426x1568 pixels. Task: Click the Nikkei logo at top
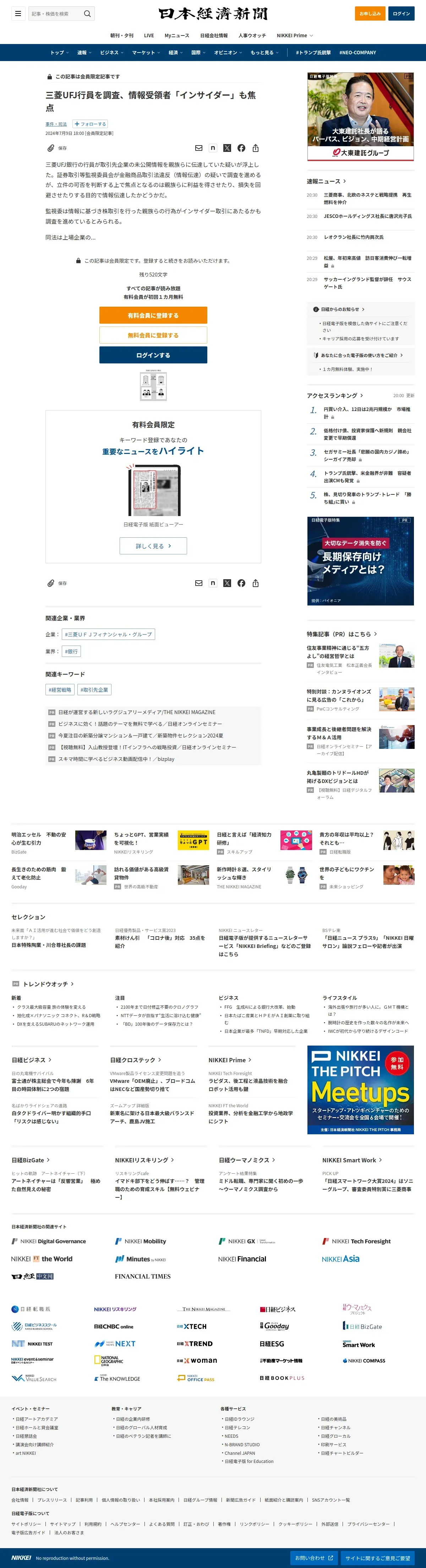[x=213, y=13]
